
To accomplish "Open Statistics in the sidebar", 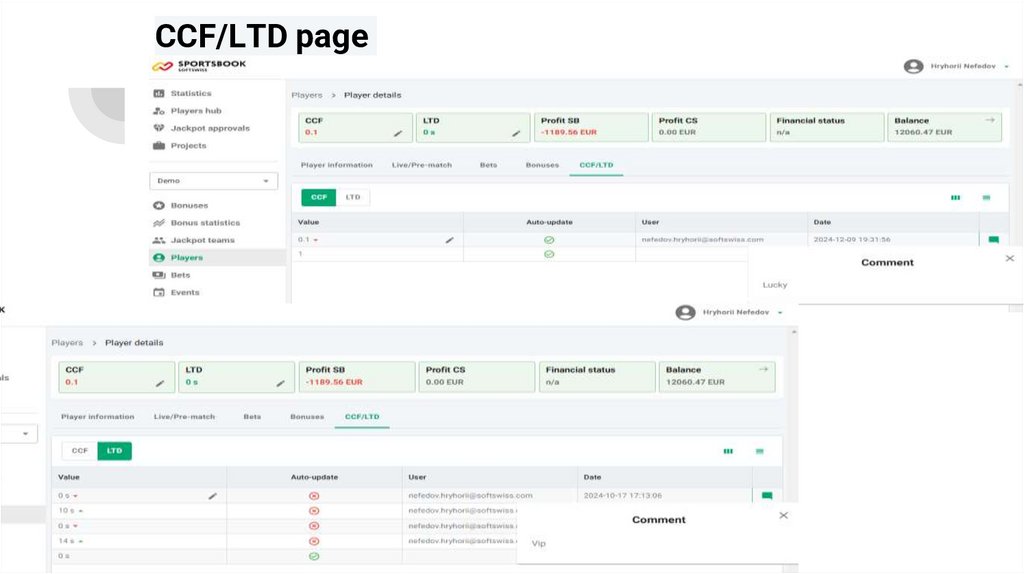I will [191, 93].
